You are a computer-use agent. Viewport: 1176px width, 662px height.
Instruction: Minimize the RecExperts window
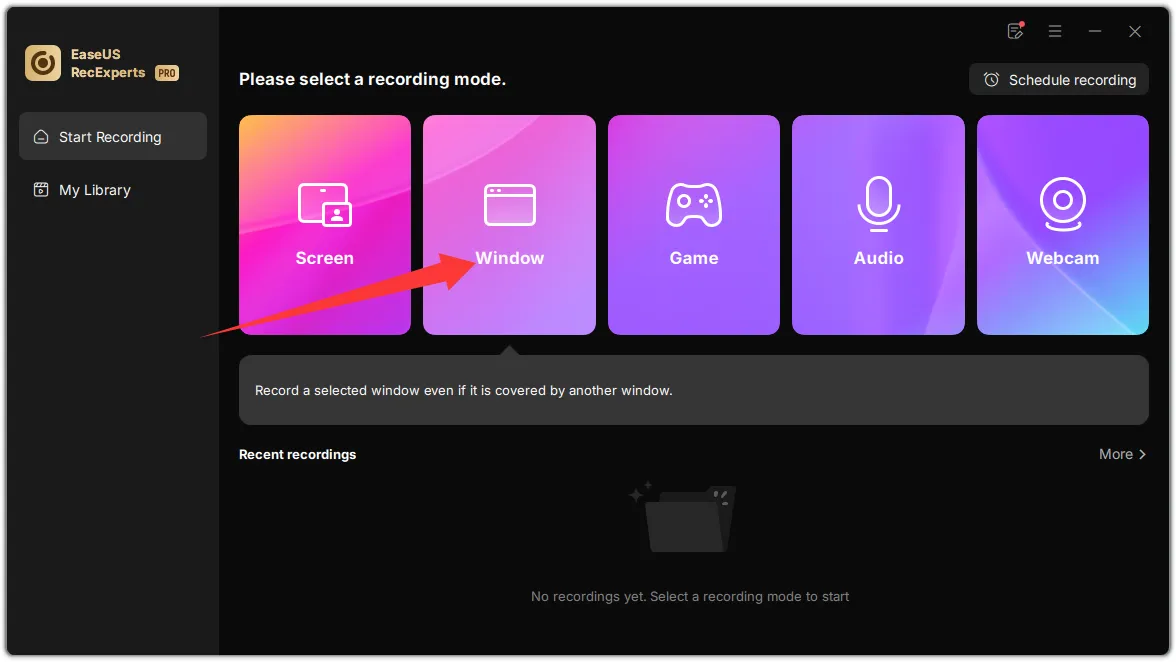point(1095,31)
